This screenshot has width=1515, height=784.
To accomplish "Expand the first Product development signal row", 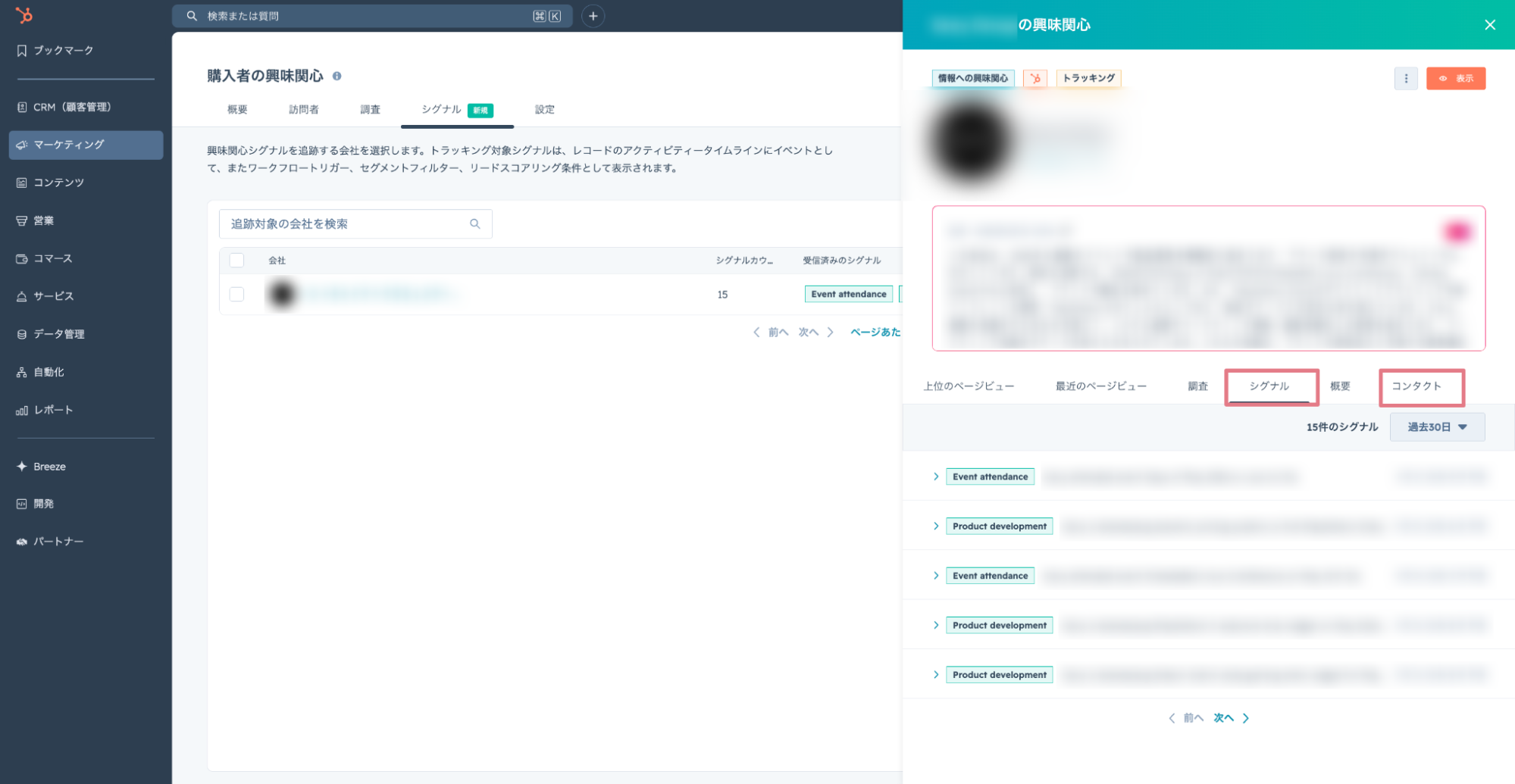I will pyautogui.click(x=937, y=526).
